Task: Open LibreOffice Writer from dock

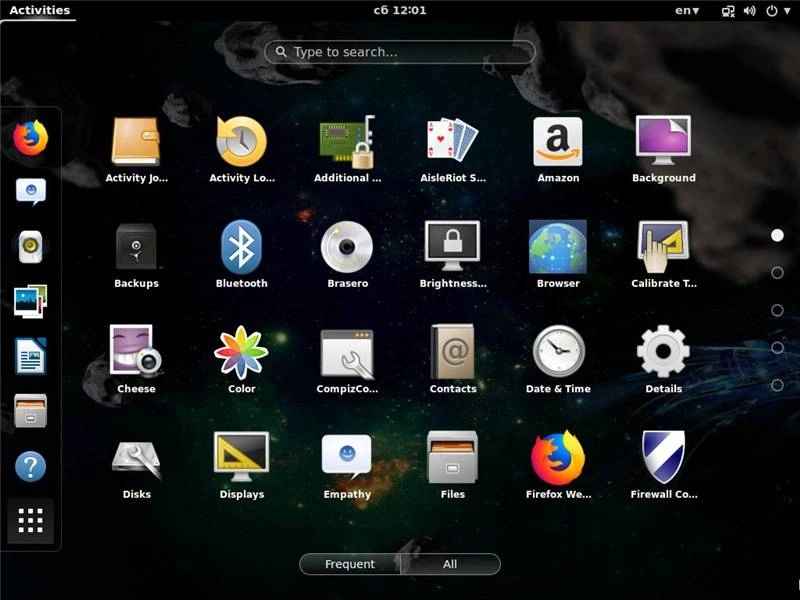Action: [31, 356]
